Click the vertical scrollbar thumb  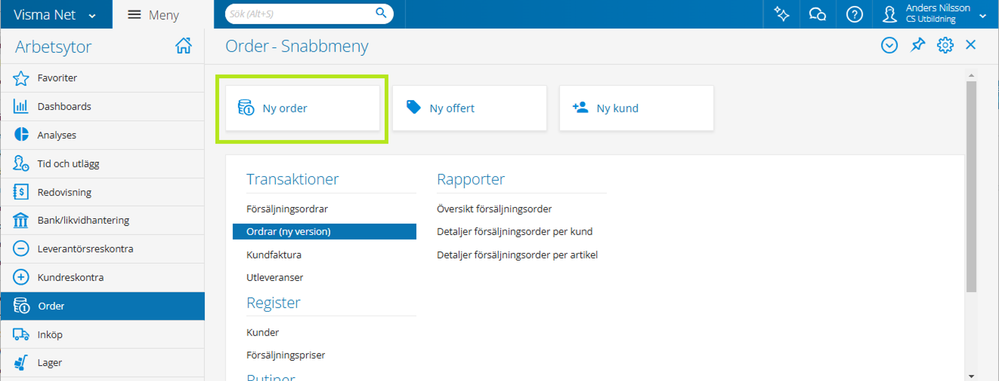coord(971,186)
